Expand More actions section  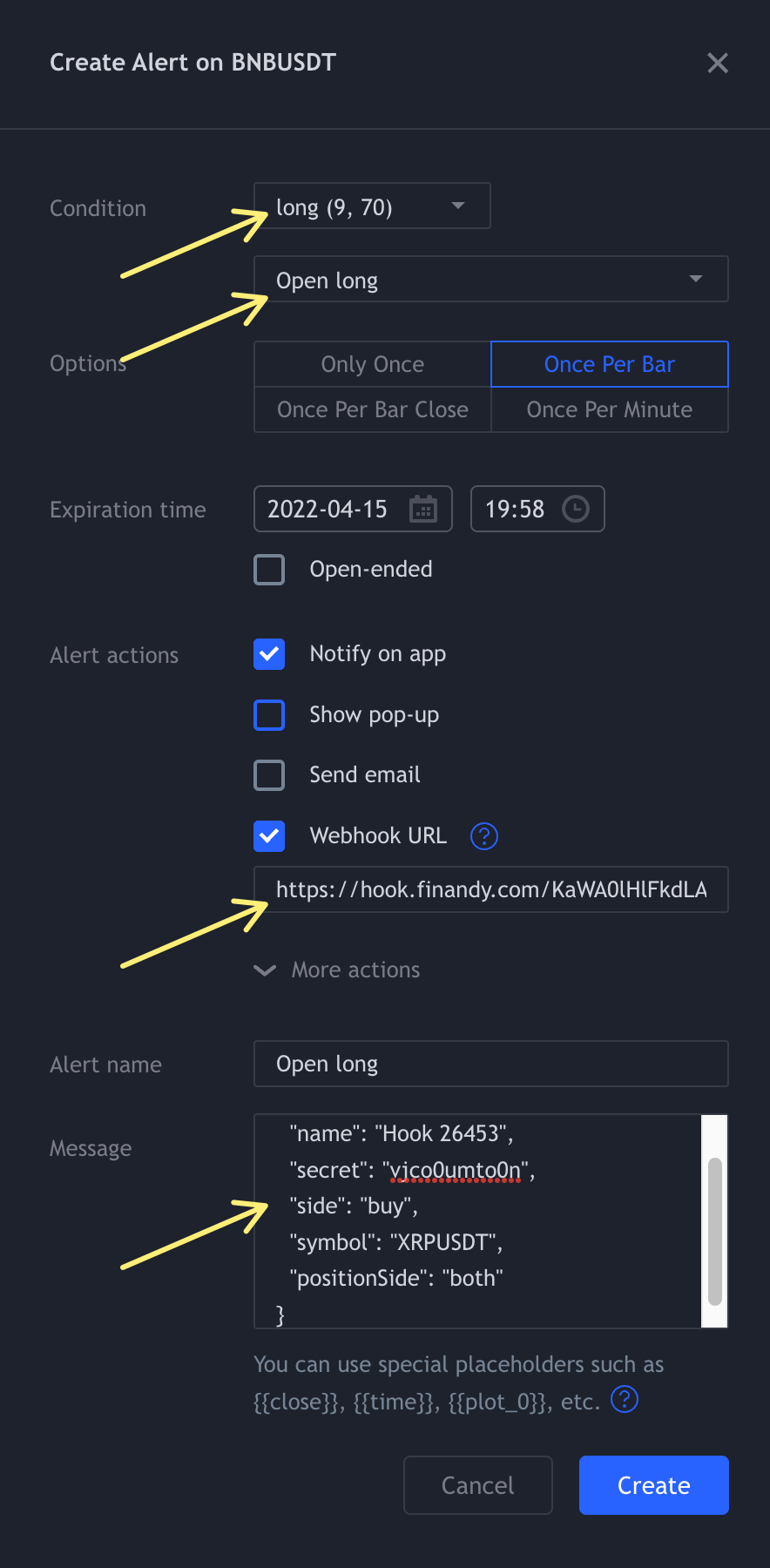click(337, 970)
